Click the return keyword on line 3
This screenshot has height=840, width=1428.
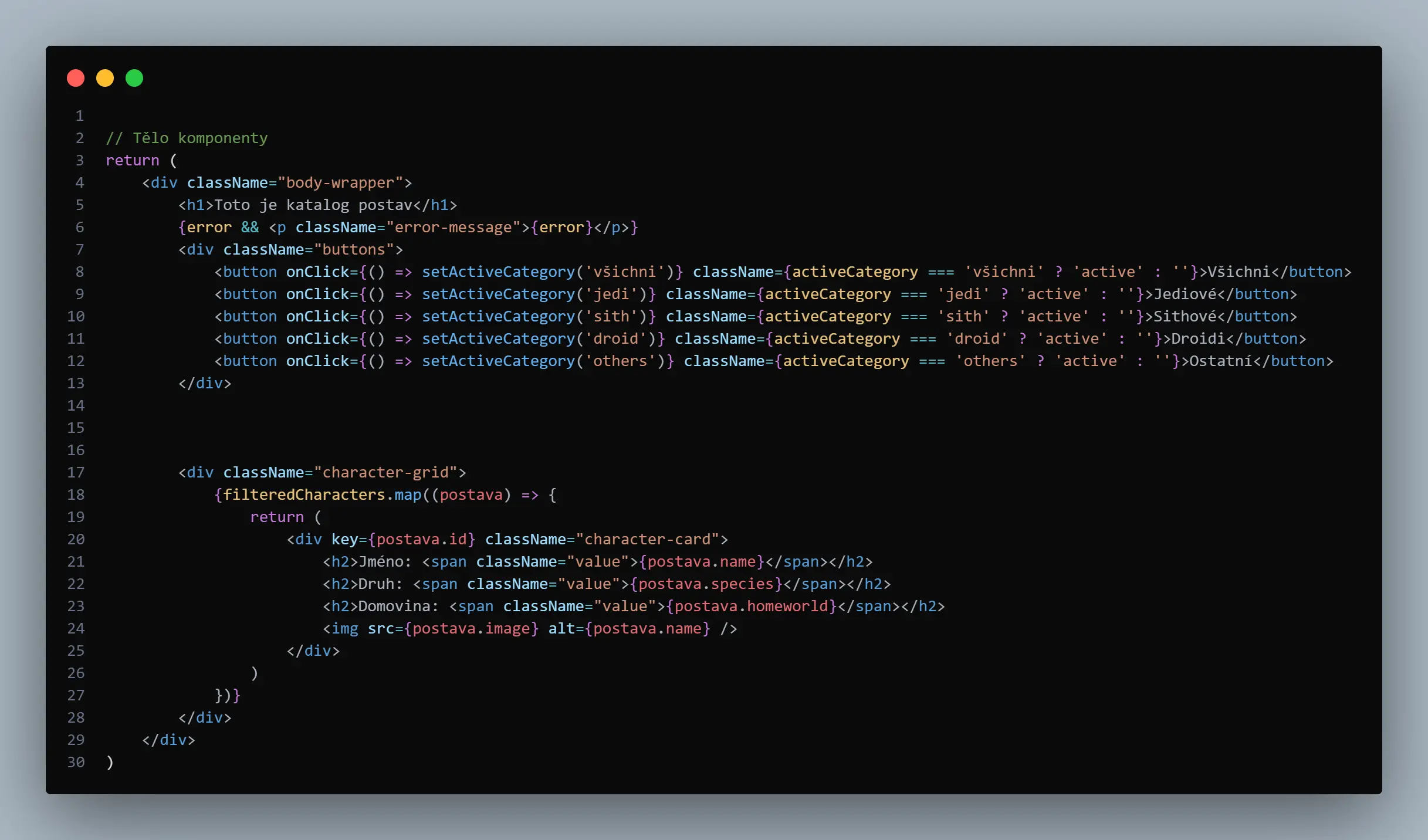point(133,160)
